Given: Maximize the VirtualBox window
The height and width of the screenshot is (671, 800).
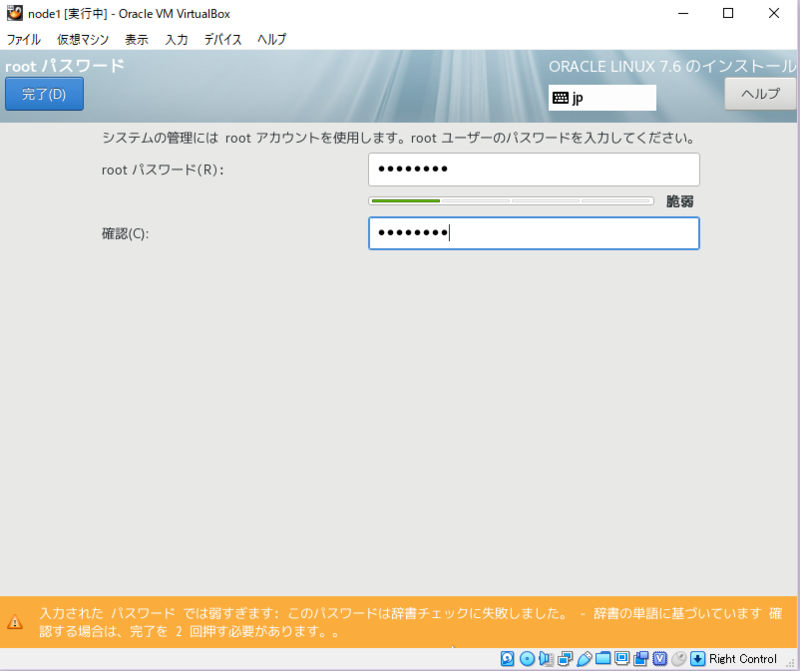Looking at the screenshot, I should click(728, 13).
